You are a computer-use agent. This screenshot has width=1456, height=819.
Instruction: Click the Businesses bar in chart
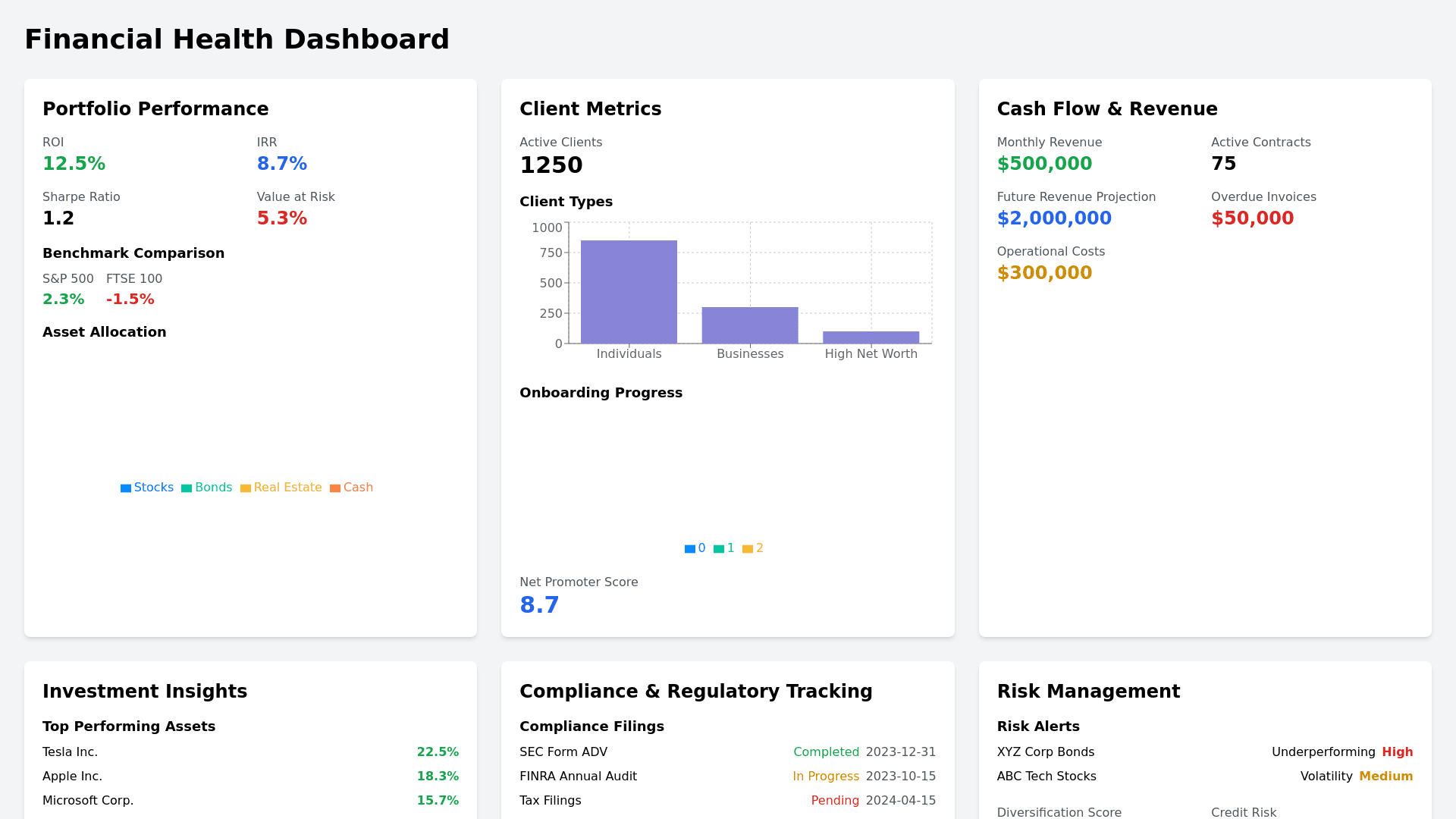[x=750, y=325]
